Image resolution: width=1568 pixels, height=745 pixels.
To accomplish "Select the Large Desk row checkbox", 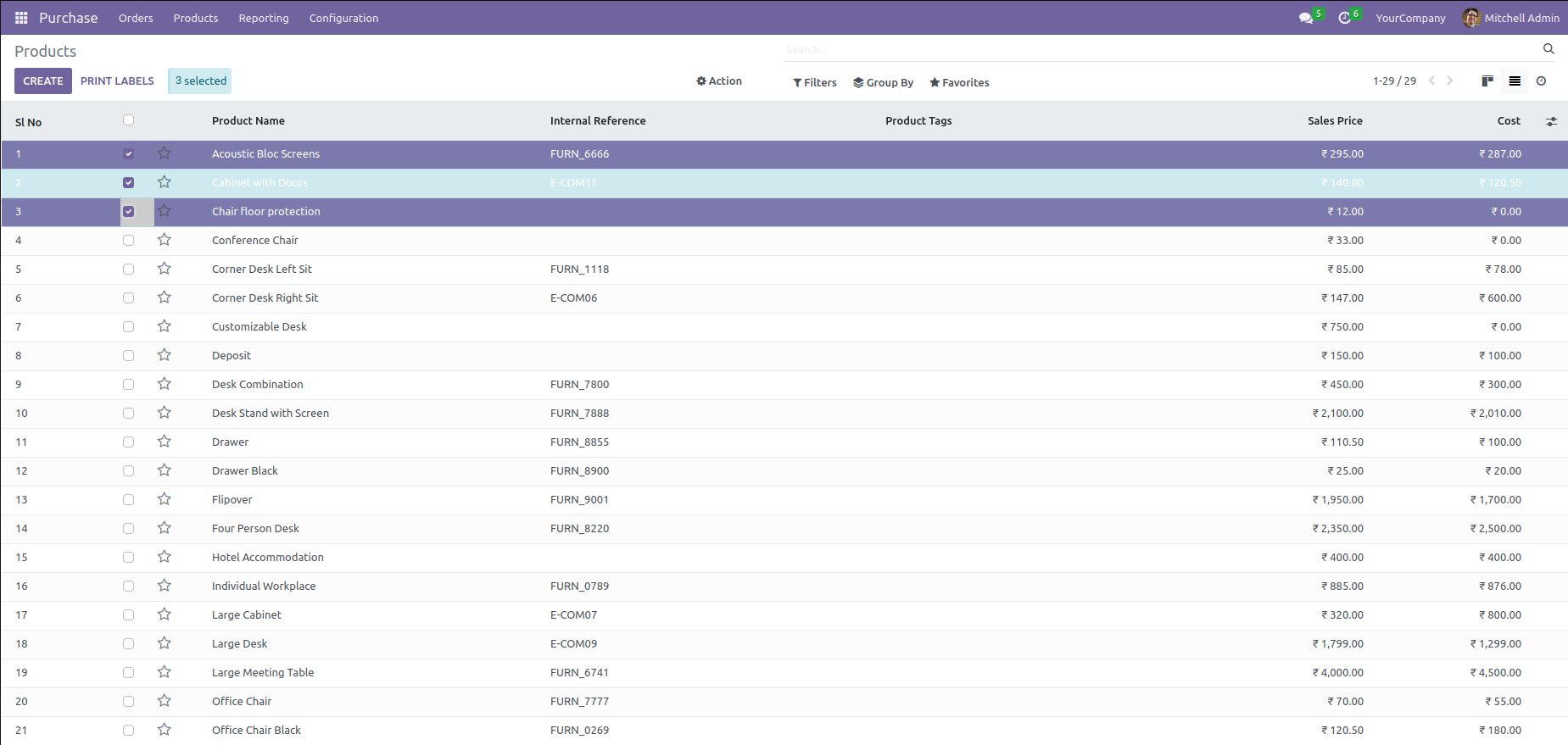I will [128, 644].
